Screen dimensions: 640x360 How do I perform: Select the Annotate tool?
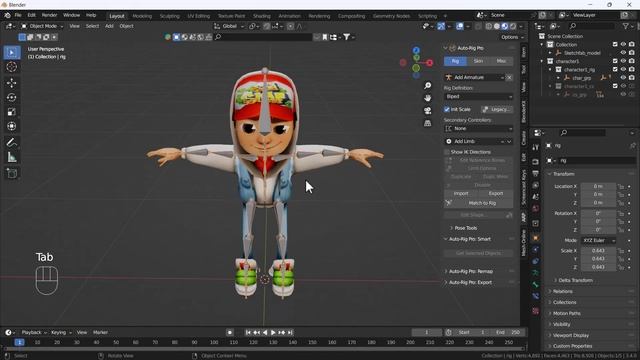pos(12,142)
